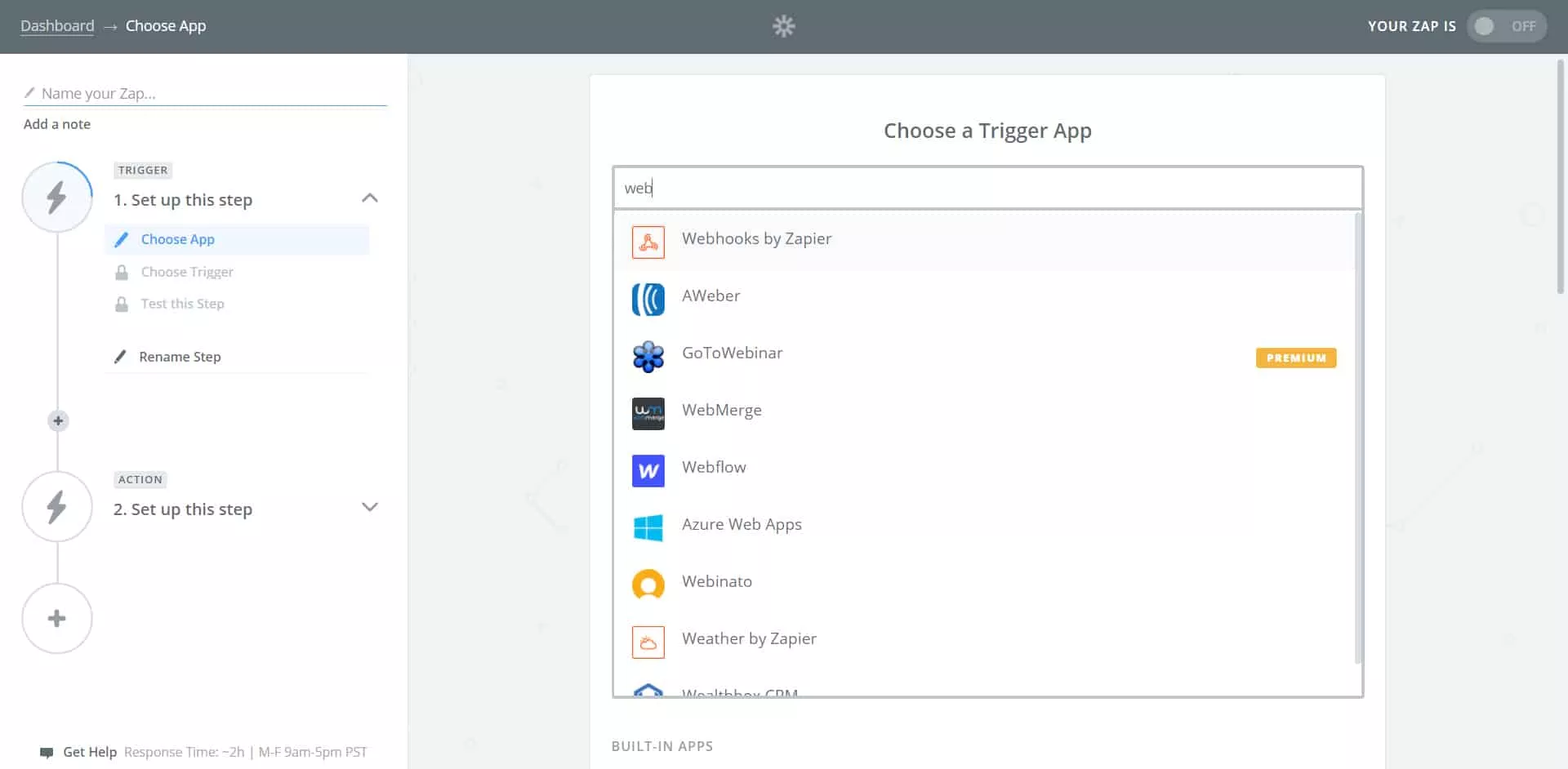Image resolution: width=1568 pixels, height=769 pixels.
Task: Select Rename Step
Action: pyautogui.click(x=180, y=357)
